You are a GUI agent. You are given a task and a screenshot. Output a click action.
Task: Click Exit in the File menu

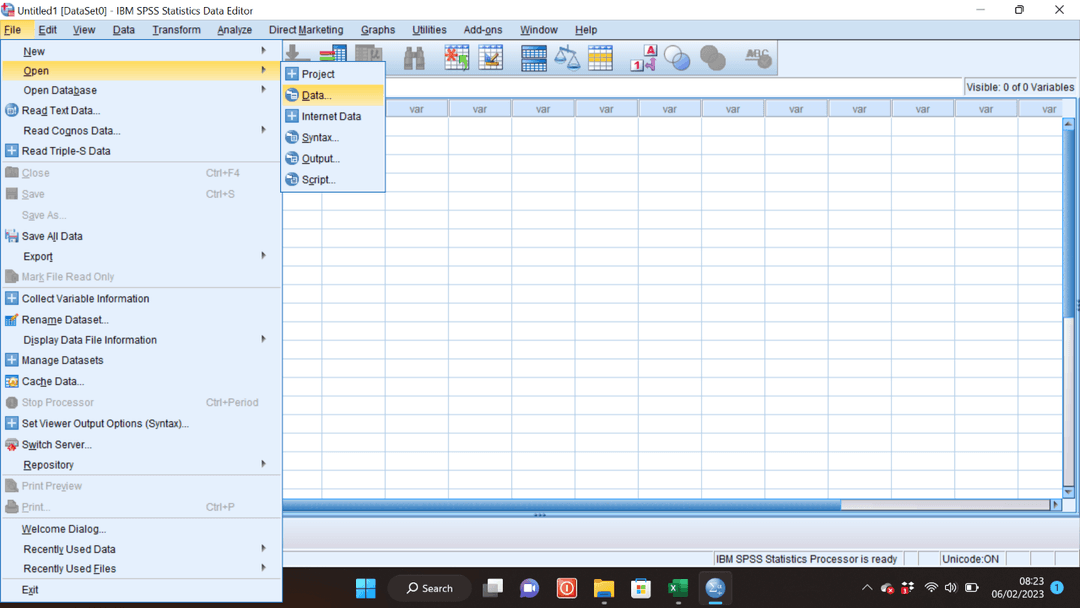(142, 589)
